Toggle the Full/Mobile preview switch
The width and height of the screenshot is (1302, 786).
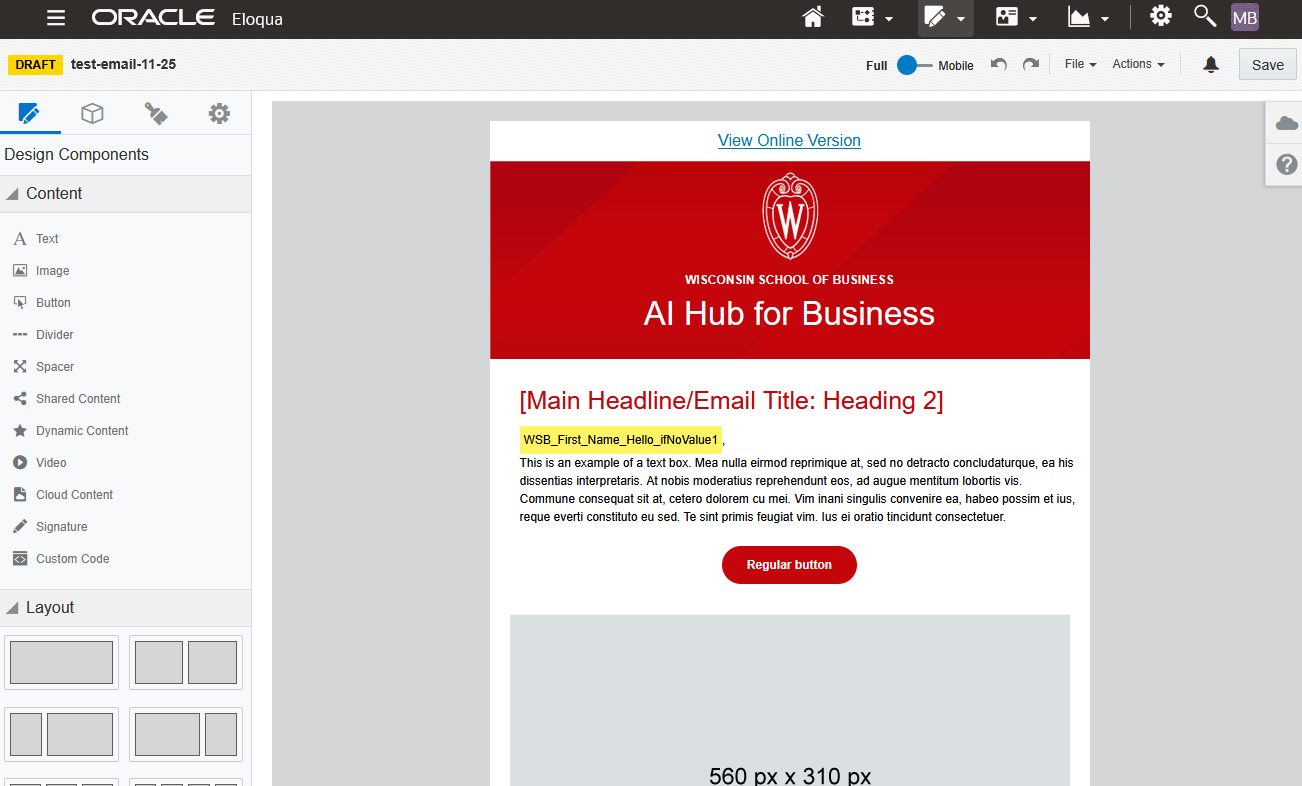[x=907, y=65]
